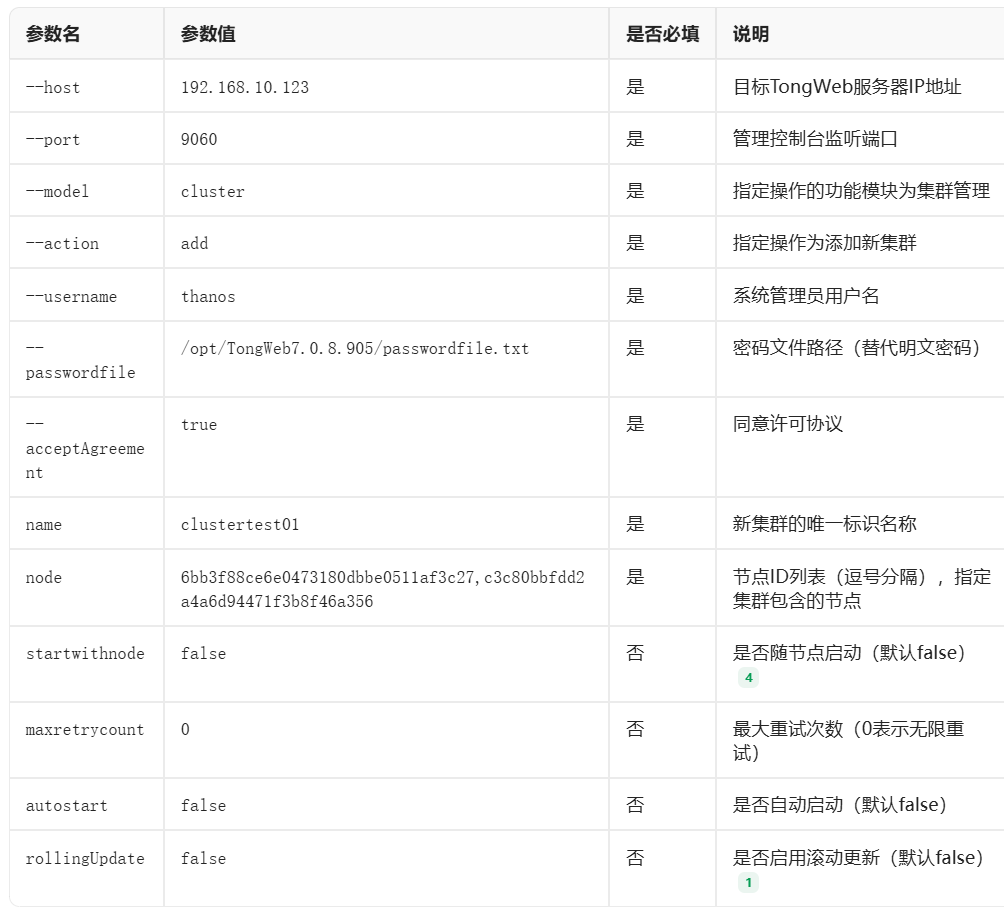Click 是 in the --passwordfile row
The height and width of the screenshot is (917, 1004).
(x=635, y=347)
